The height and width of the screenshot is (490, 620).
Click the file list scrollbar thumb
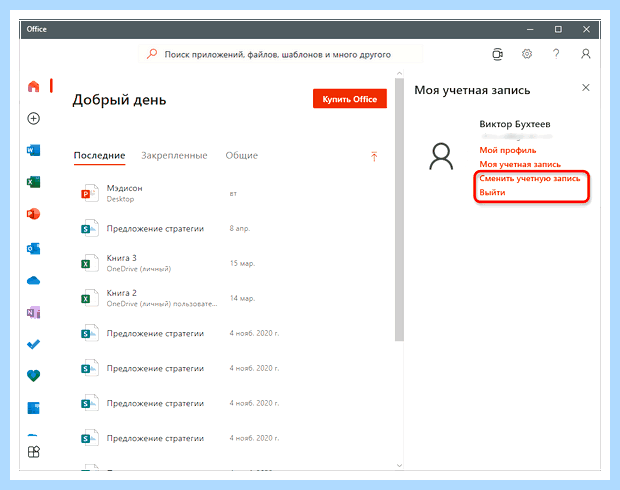pyautogui.click(x=399, y=210)
